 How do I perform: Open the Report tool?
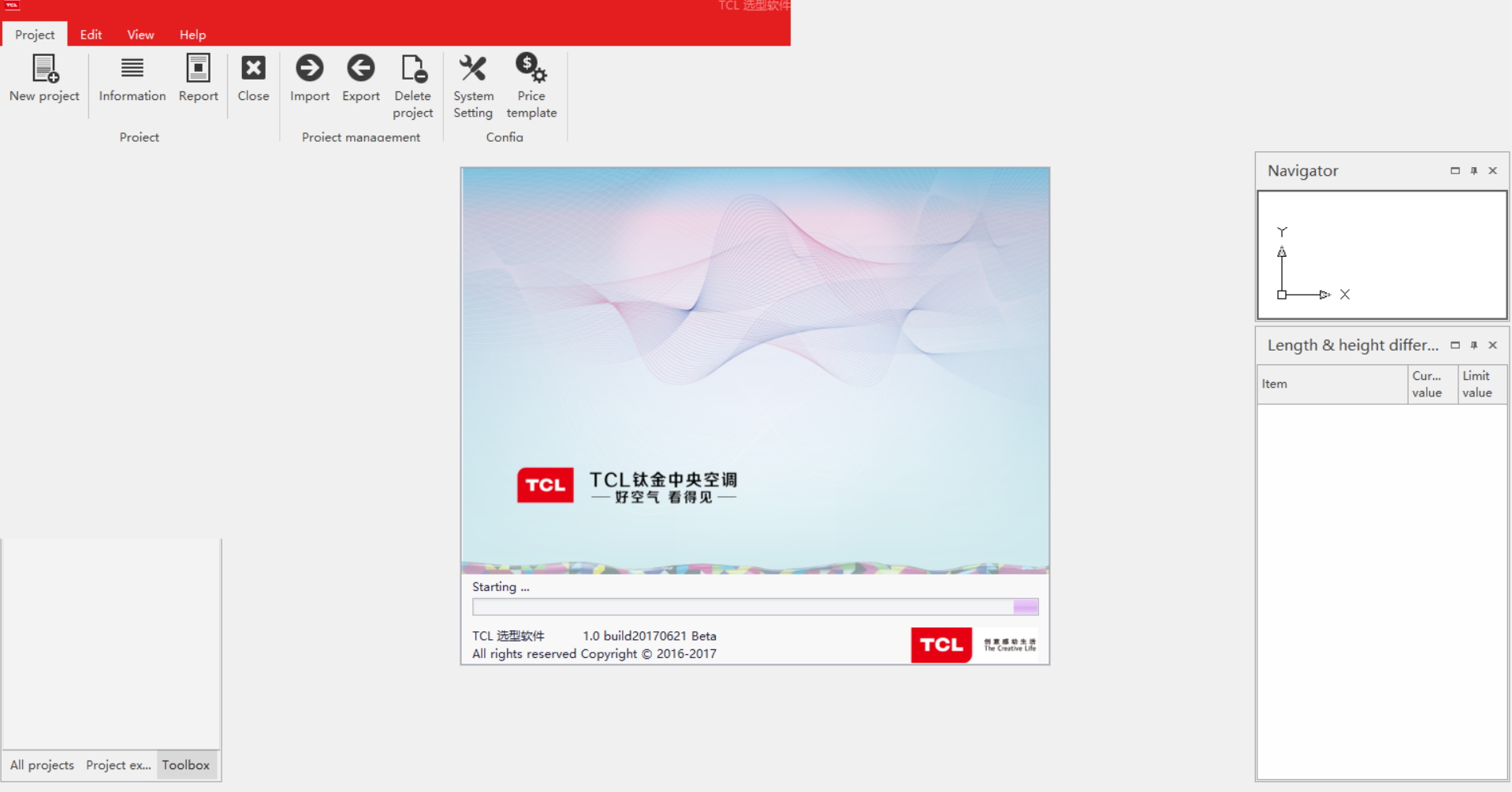198,78
